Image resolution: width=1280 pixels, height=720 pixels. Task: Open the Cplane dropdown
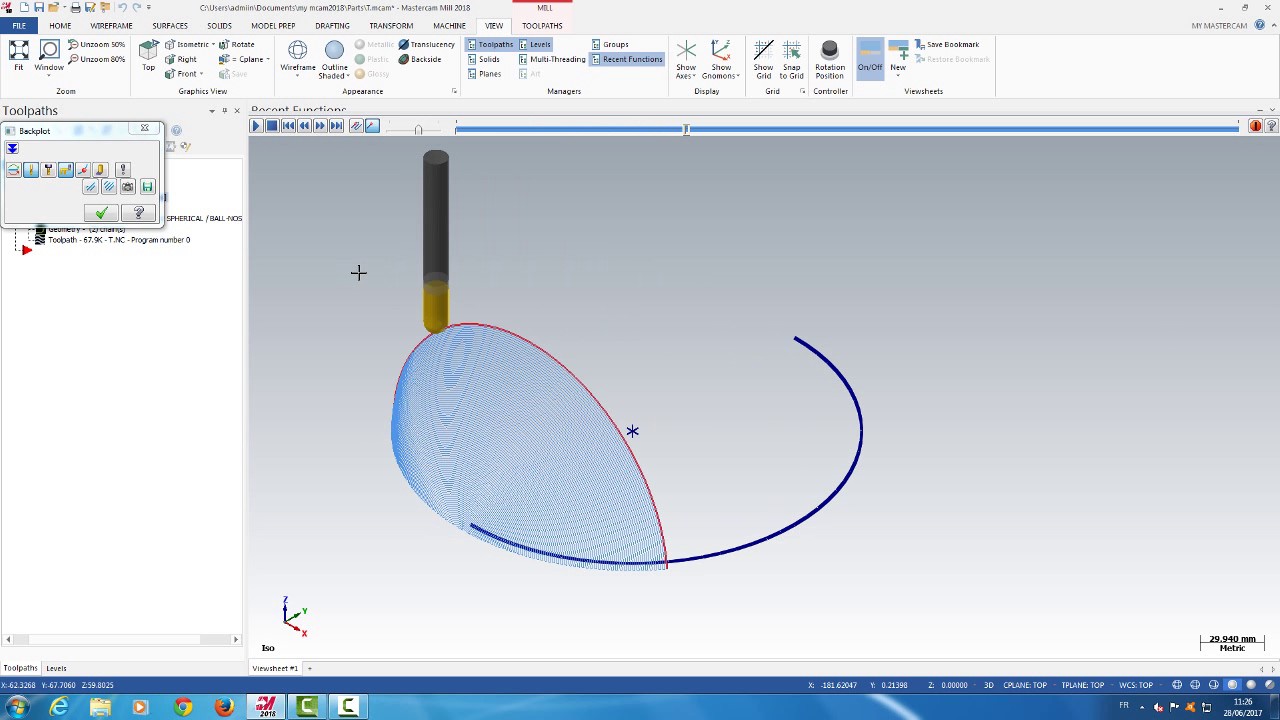[268, 59]
